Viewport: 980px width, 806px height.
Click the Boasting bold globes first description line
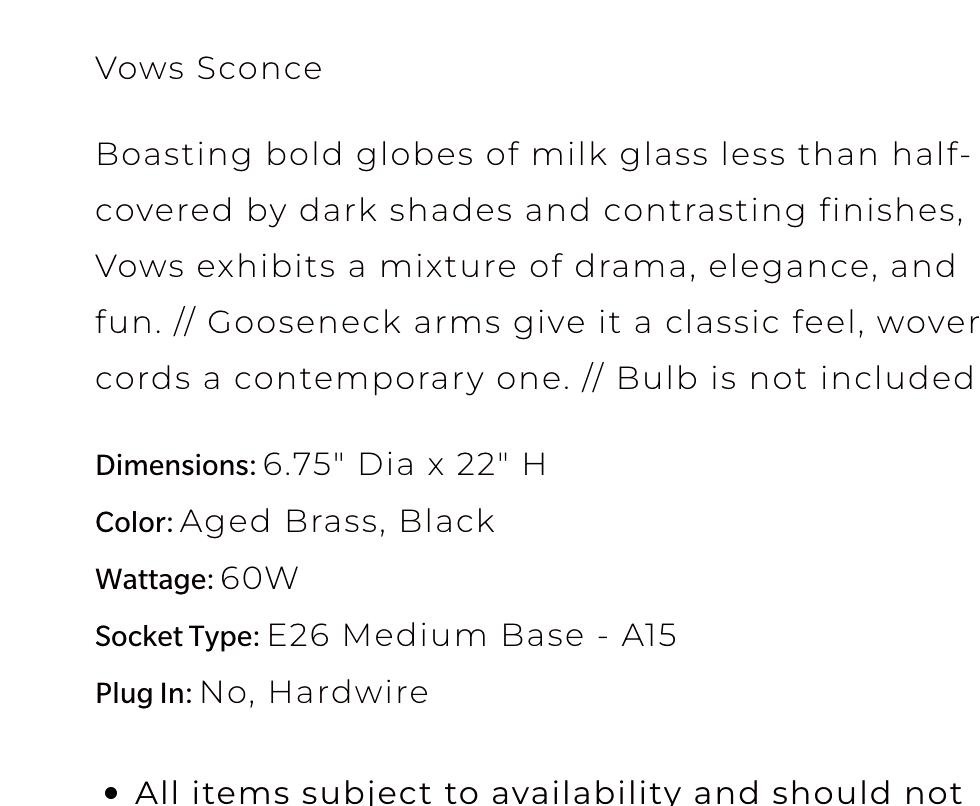[532, 154]
